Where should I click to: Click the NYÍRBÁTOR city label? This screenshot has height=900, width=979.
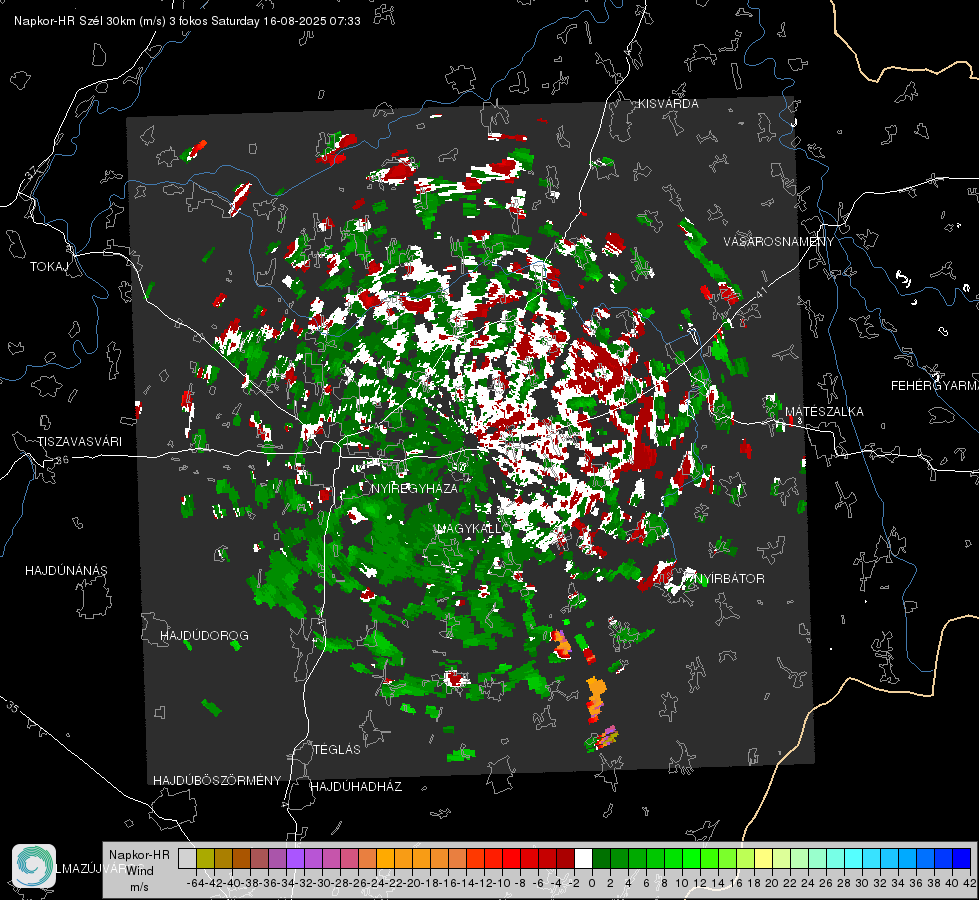(729, 579)
